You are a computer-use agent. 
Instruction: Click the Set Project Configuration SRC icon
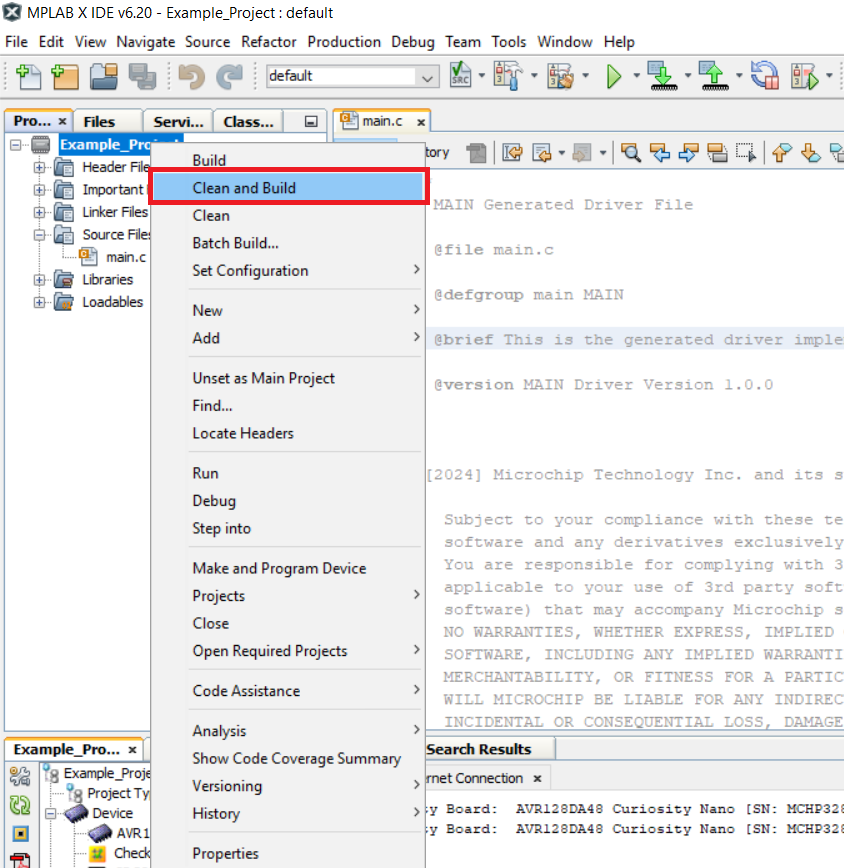[x=460, y=75]
